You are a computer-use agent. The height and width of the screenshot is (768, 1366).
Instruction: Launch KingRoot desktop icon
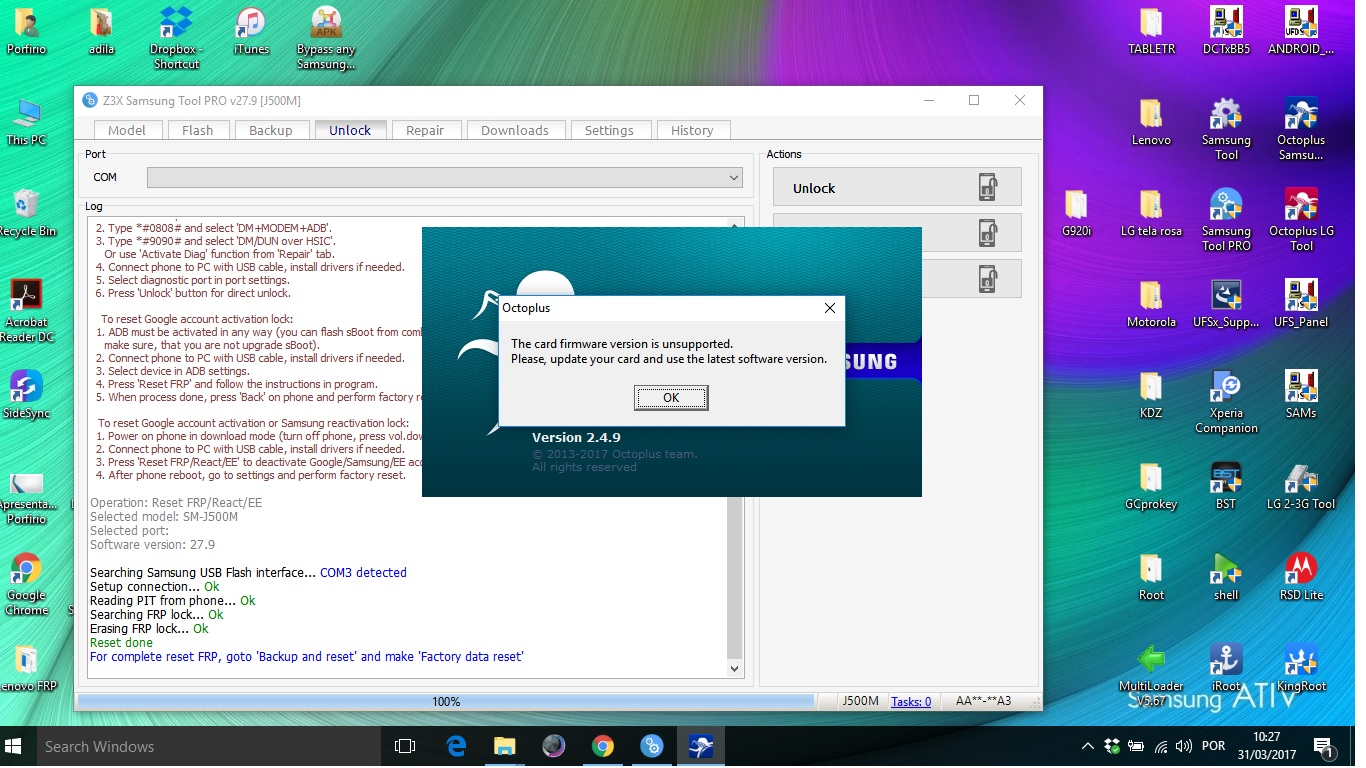click(1301, 669)
